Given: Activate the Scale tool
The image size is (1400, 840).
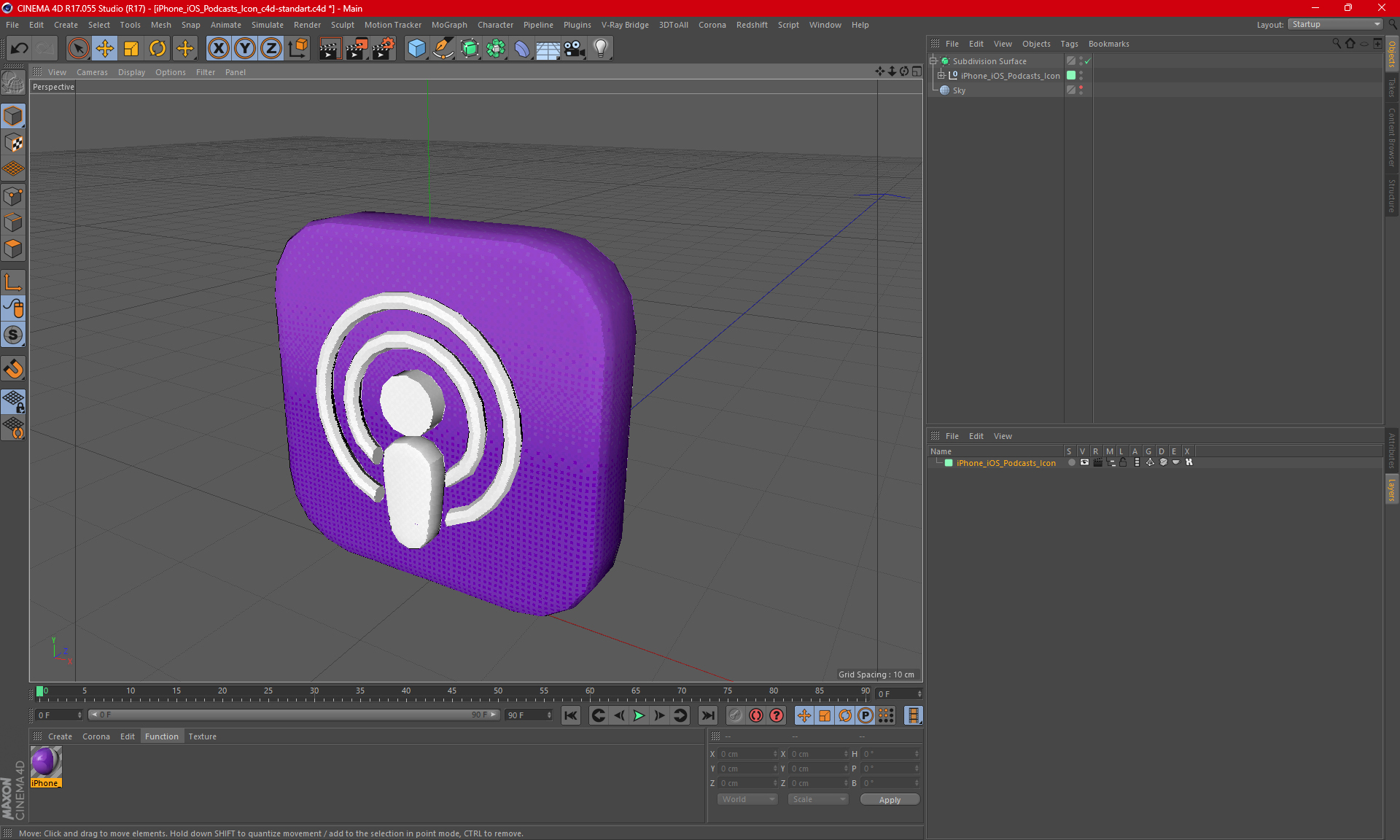Looking at the screenshot, I should (x=131, y=49).
